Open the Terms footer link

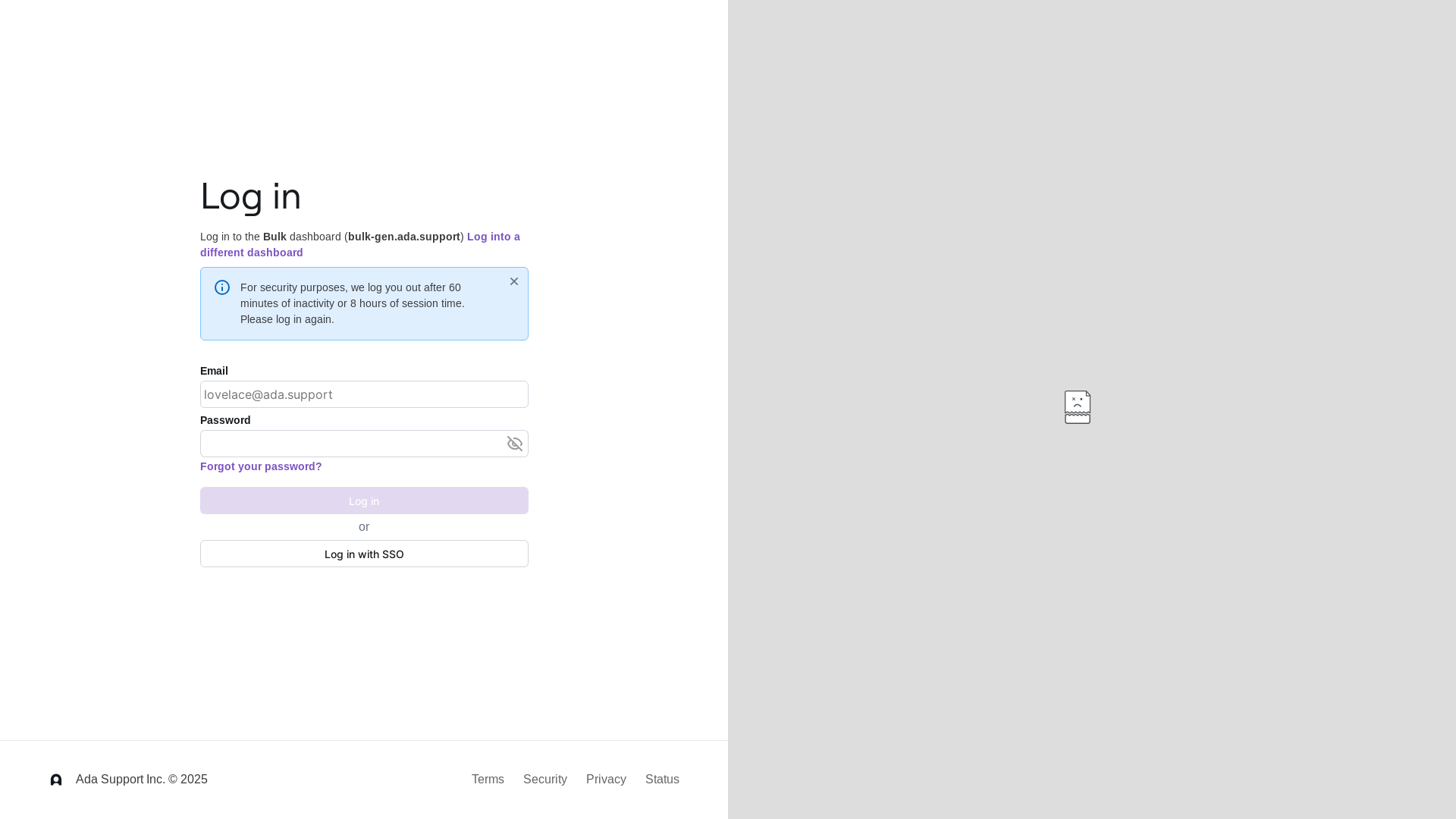tap(488, 780)
